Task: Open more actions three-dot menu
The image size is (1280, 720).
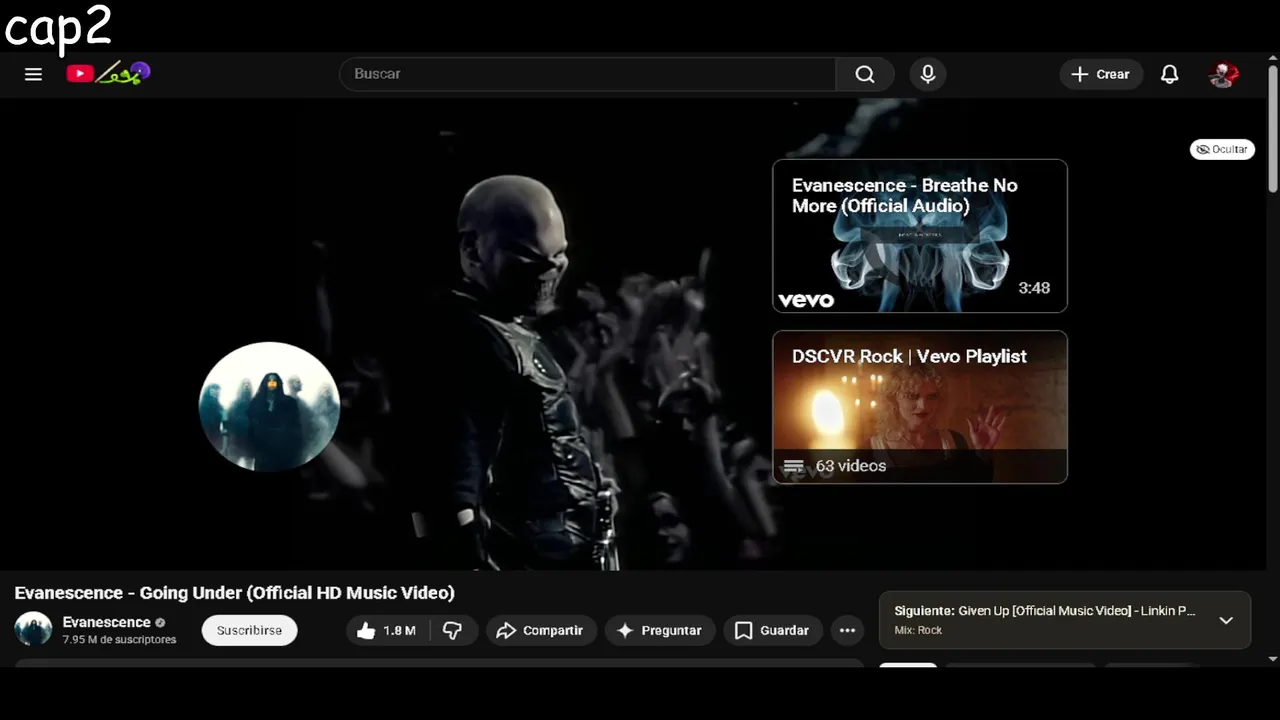Action: (x=847, y=630)
